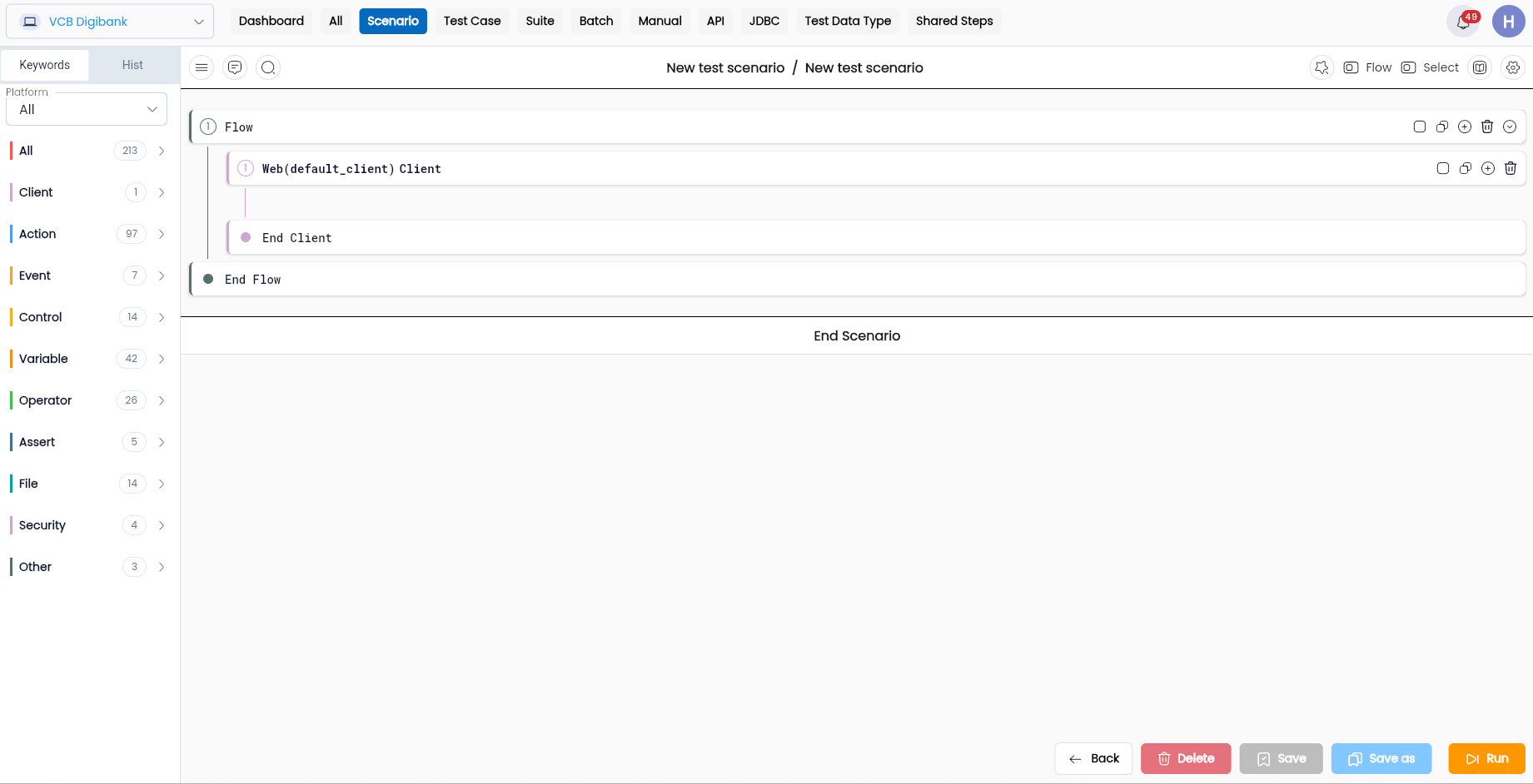
Task: Open the comment icon in the toolbar
Action: pyautogui.click(x=235, y=67)
